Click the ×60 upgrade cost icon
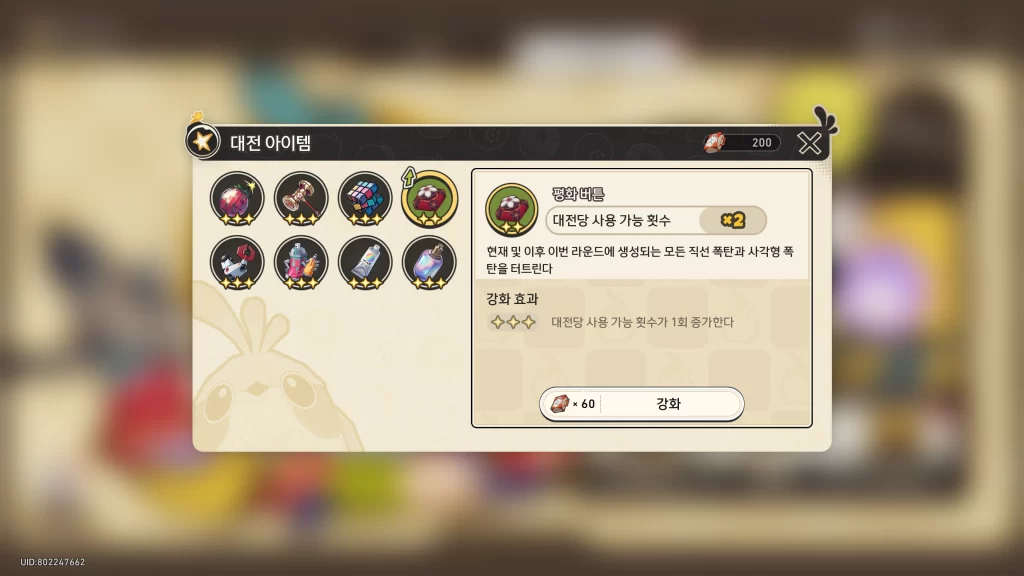Viewport: 1024px width, 576px height. click(x=560, y=404)
